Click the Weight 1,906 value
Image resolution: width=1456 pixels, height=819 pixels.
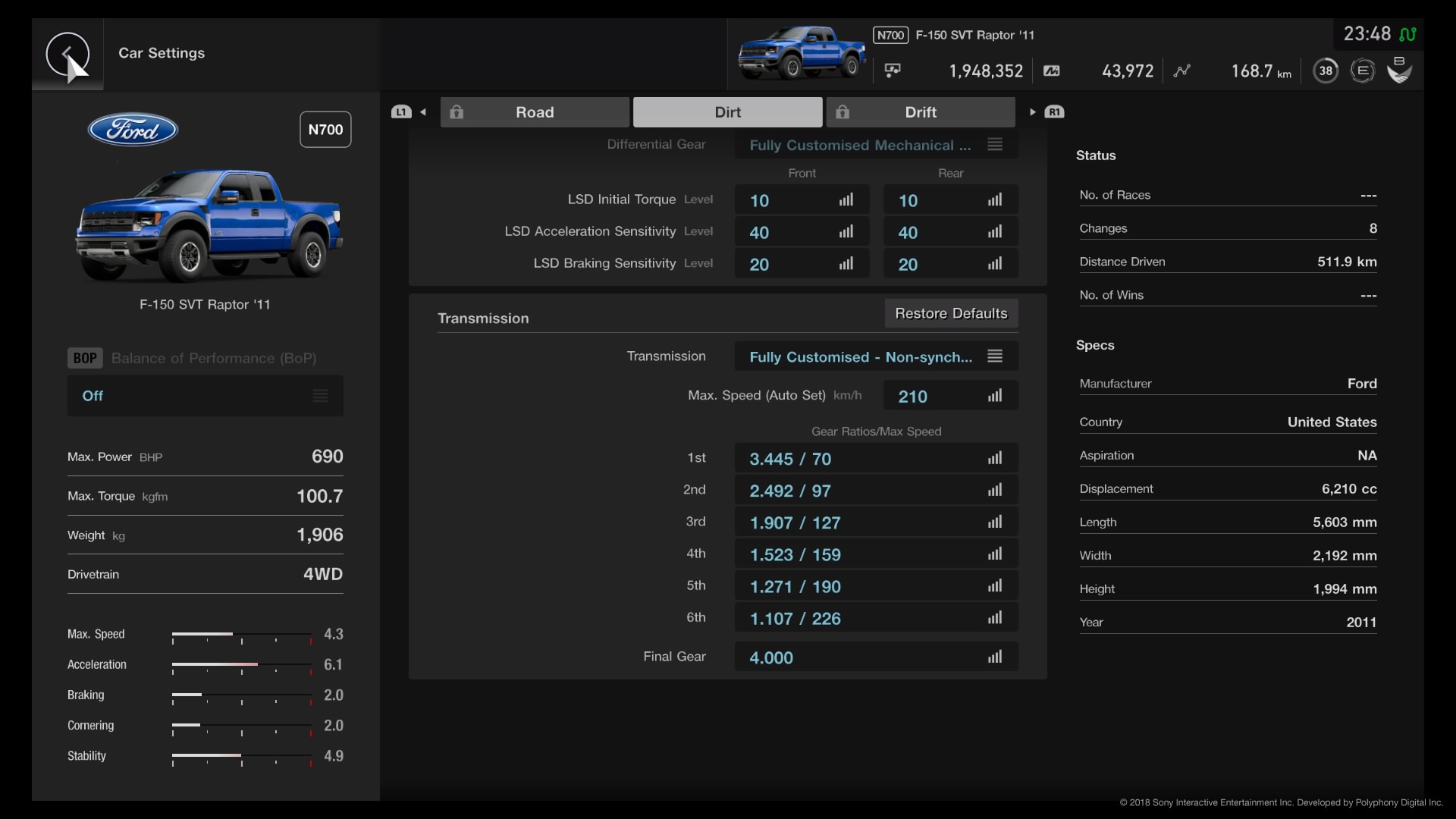[x=320, y=535]
